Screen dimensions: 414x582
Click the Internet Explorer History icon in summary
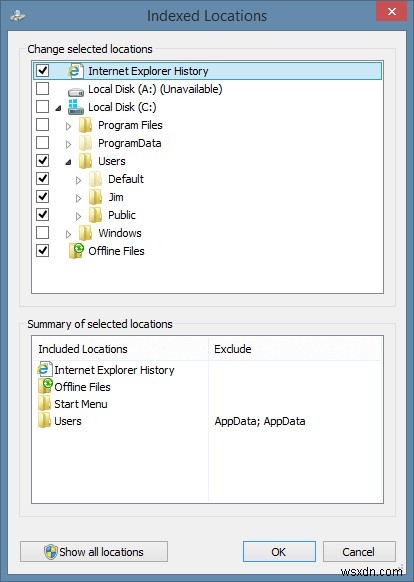coord(45,369)
